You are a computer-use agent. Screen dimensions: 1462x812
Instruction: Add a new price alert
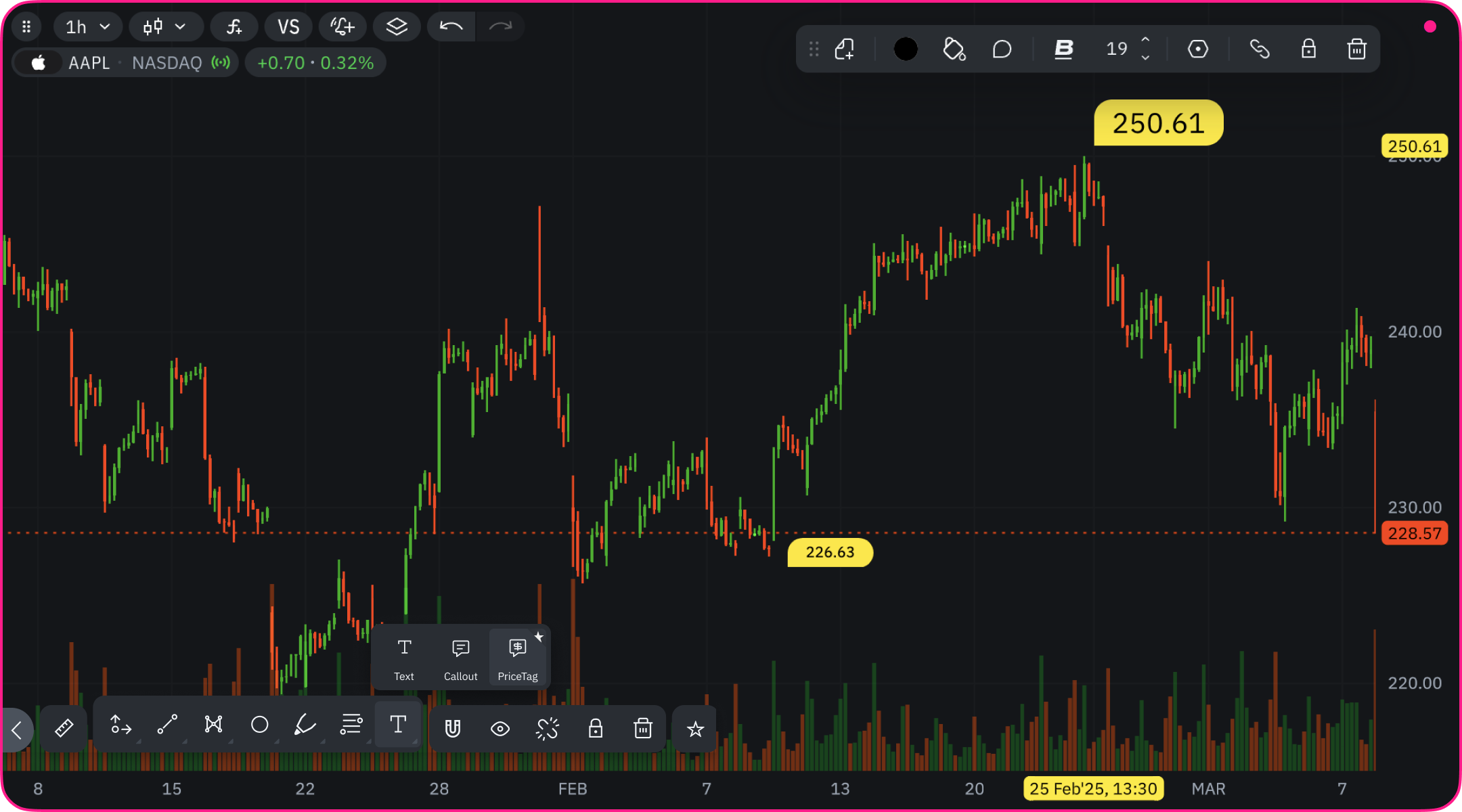pos(342,27)
